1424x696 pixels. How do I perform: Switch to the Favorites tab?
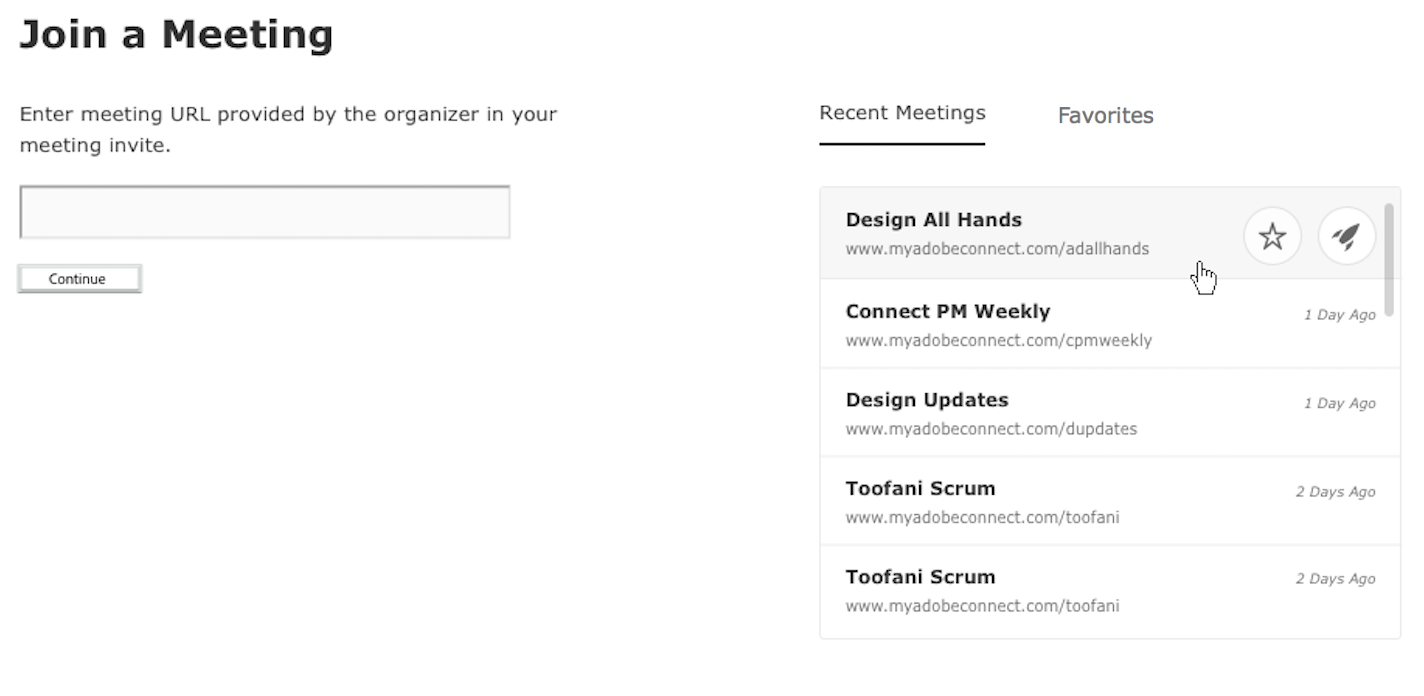point(1105,116)
